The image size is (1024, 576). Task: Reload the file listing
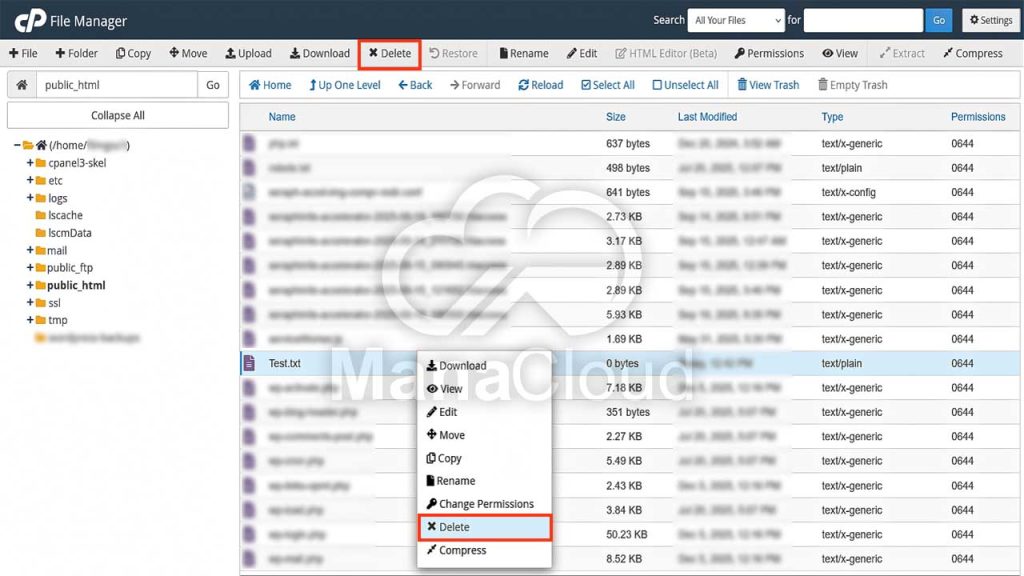[x=540, y=85]
